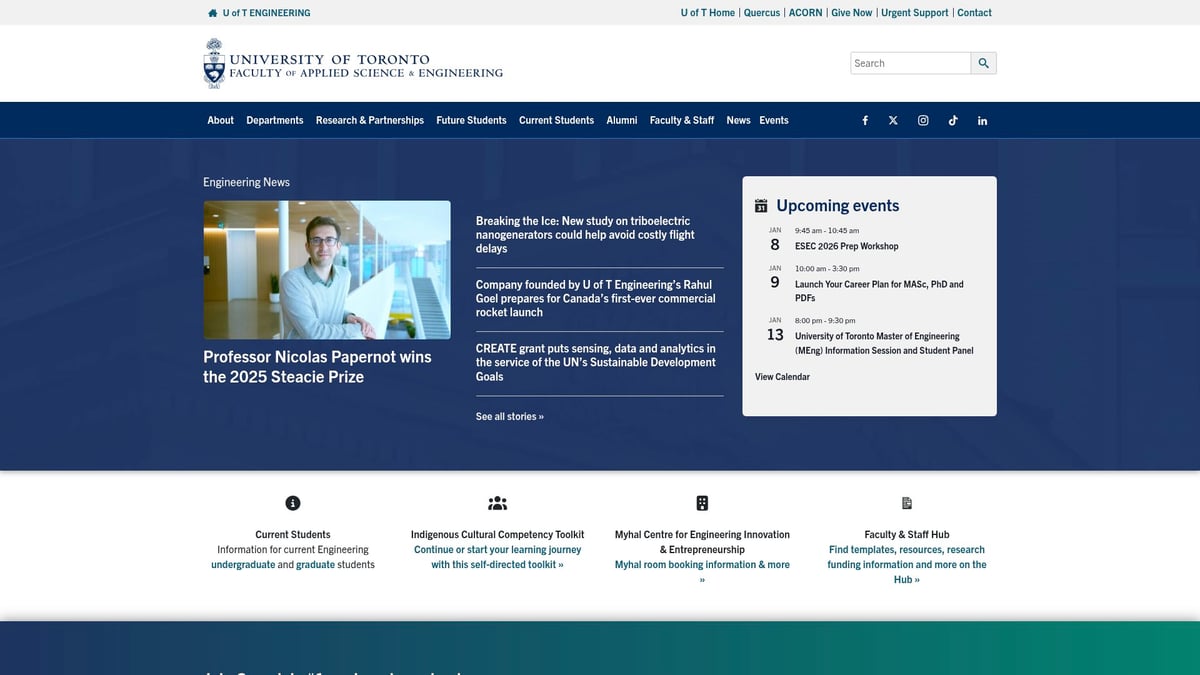The image size is (1200, 675).
Task: Click in the Search input field
Action: (x=911, y=63)
